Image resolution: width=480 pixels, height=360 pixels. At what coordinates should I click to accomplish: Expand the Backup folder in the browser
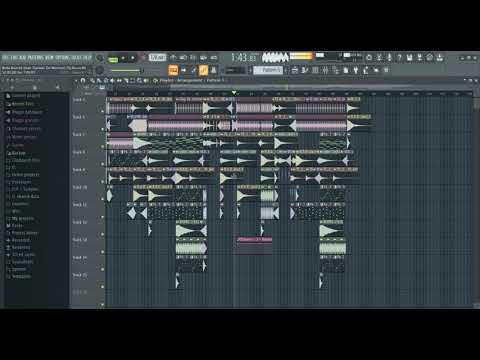(16, 153)
